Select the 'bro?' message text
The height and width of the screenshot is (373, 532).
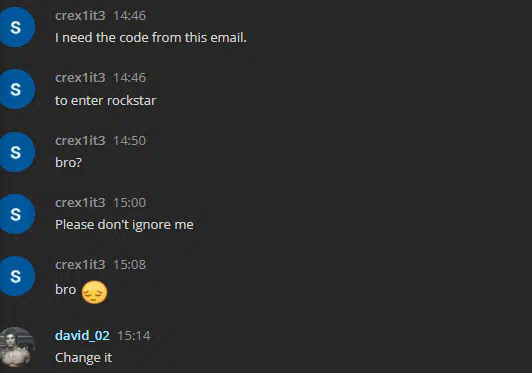(68, 163)
